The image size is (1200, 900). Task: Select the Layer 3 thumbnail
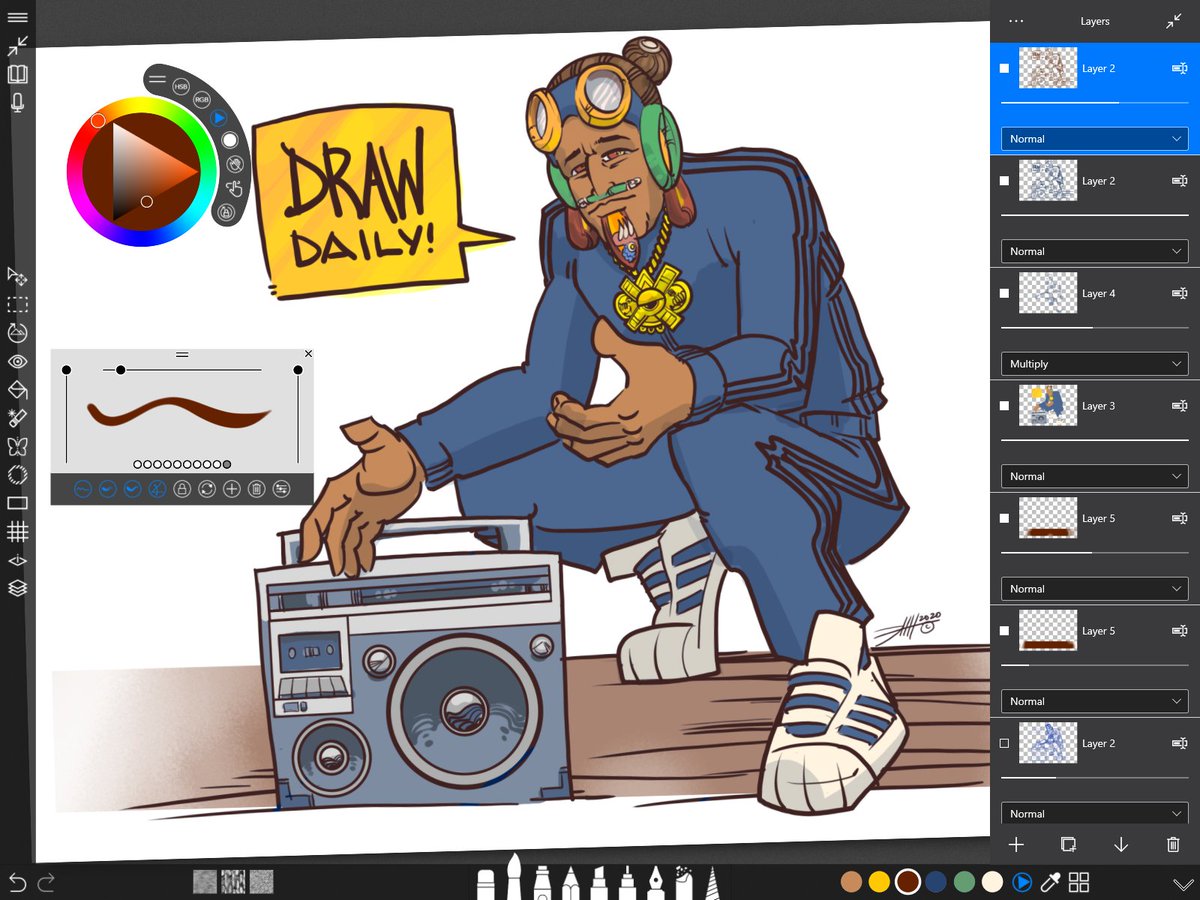(1048, 406)
